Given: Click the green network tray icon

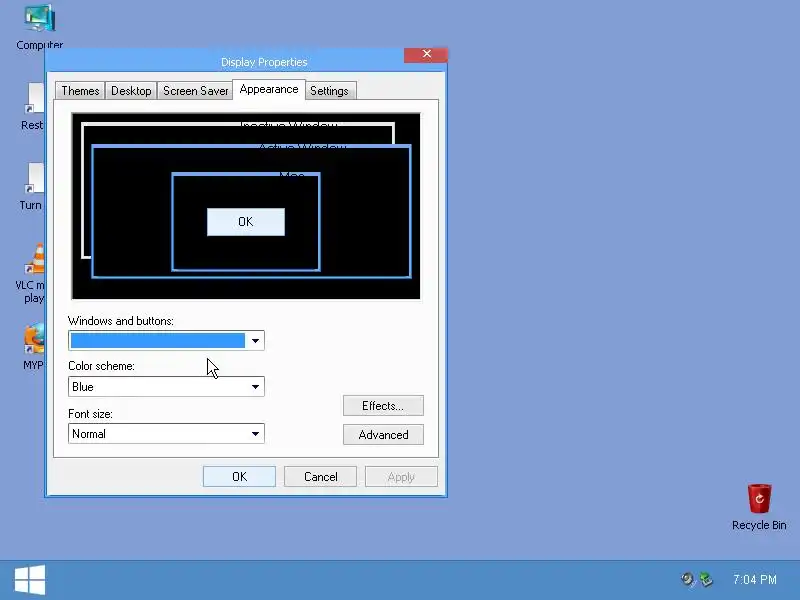Looking at the screenshot, I should [706, 580].
